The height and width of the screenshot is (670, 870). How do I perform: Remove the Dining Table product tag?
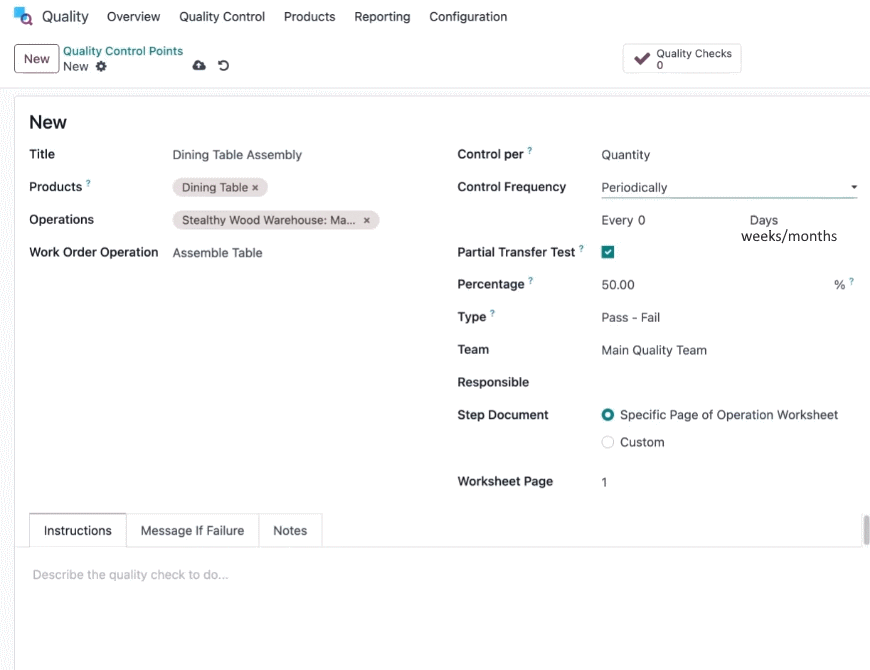[x=255, y=188]
